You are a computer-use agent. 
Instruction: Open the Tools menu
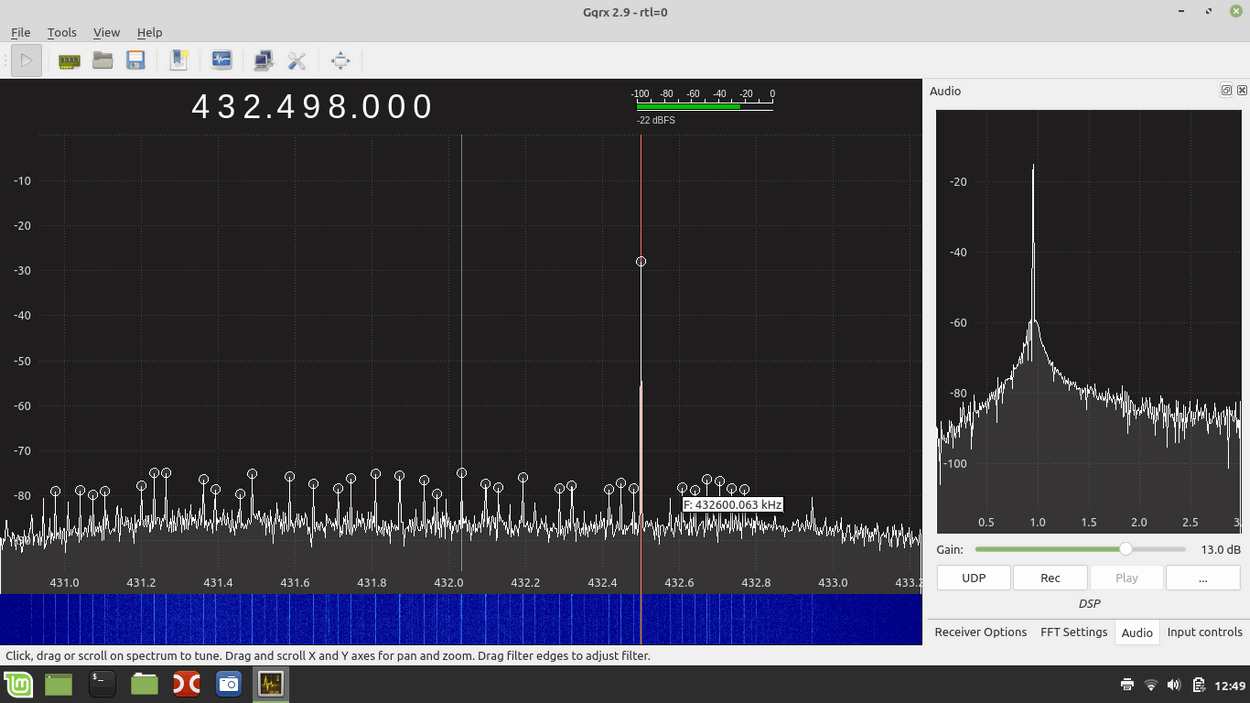click(x=62, y=32)
